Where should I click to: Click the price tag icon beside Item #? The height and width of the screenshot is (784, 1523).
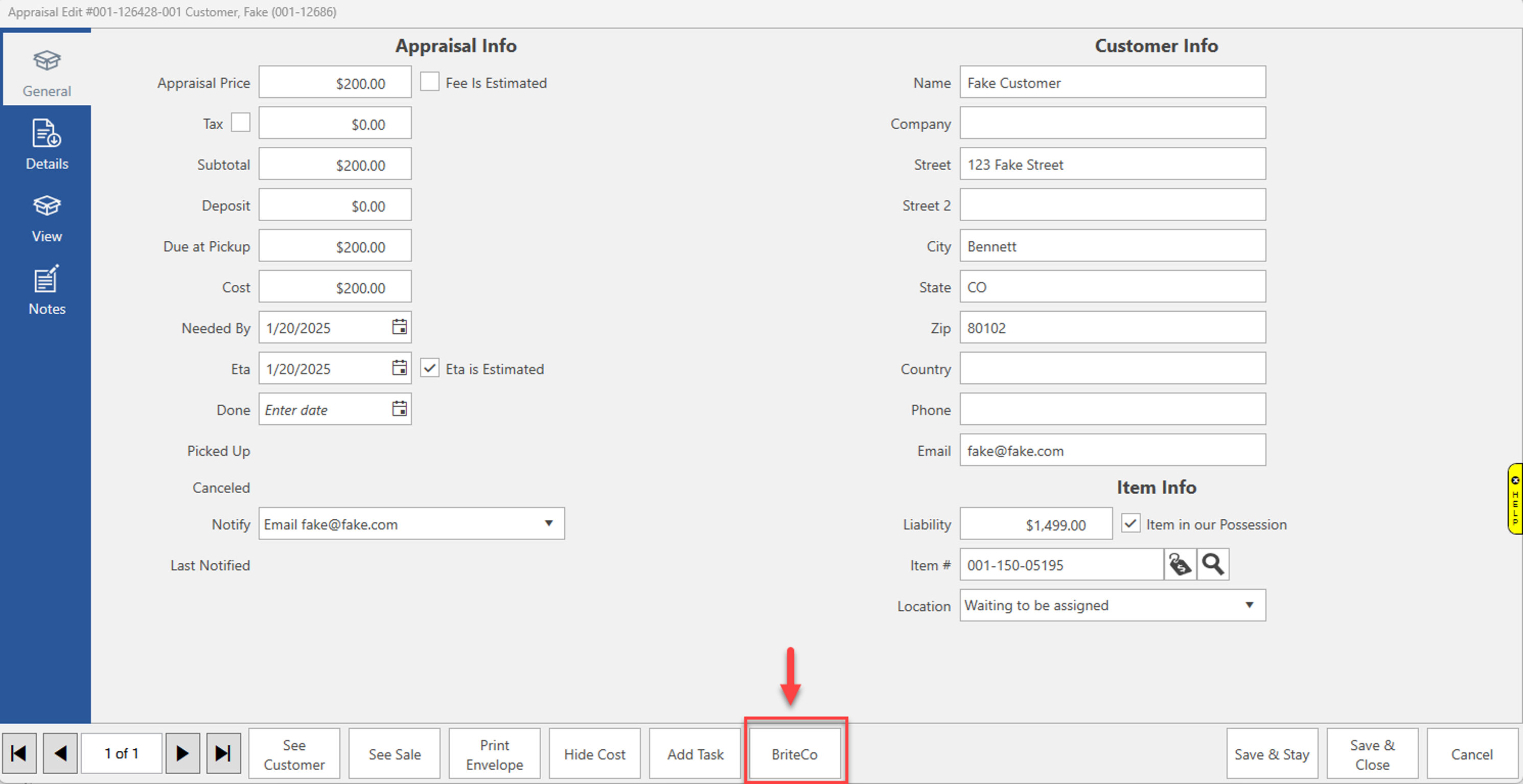(x=1180, y=565)
